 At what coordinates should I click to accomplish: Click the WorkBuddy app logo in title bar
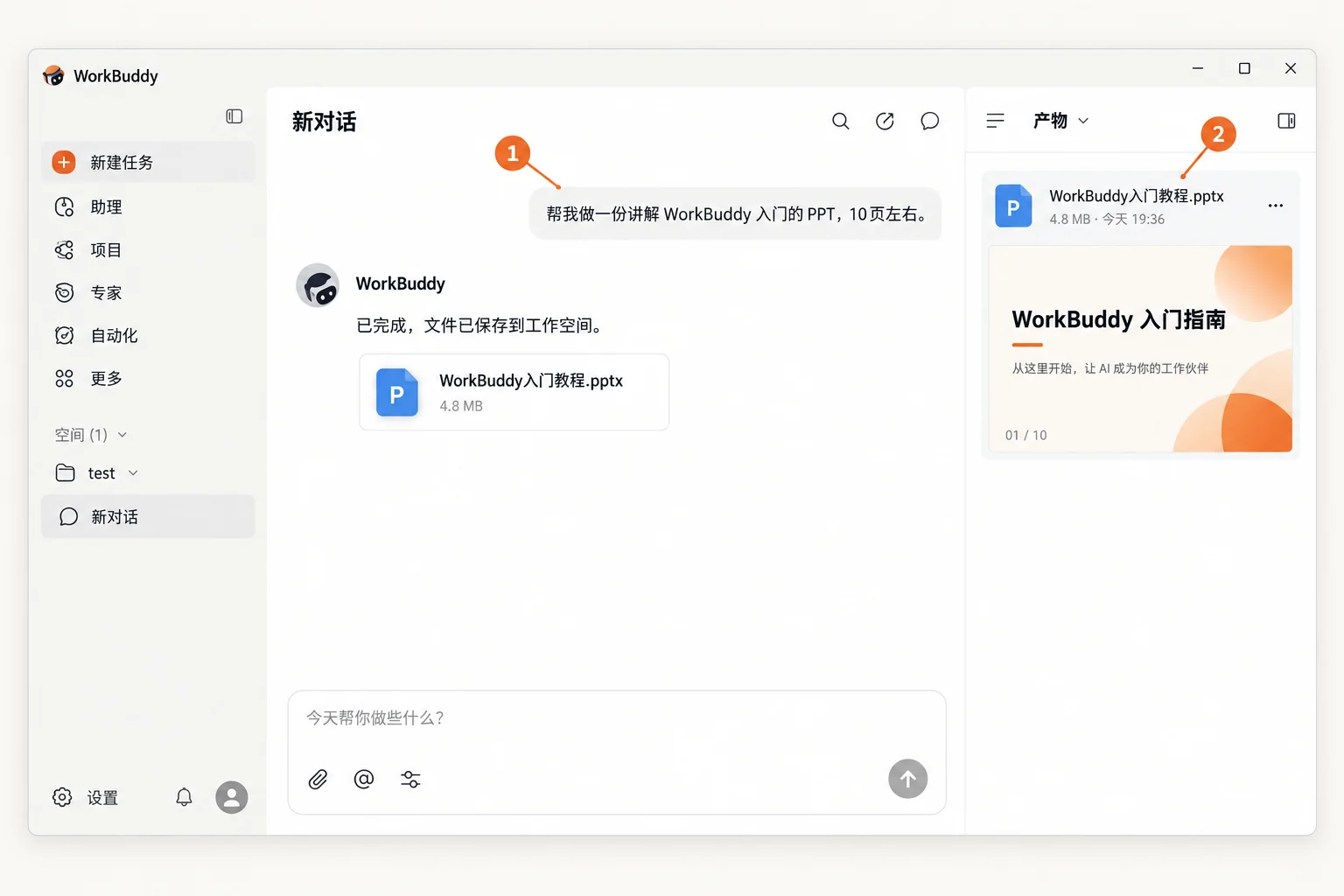click(x=53, y=75)
